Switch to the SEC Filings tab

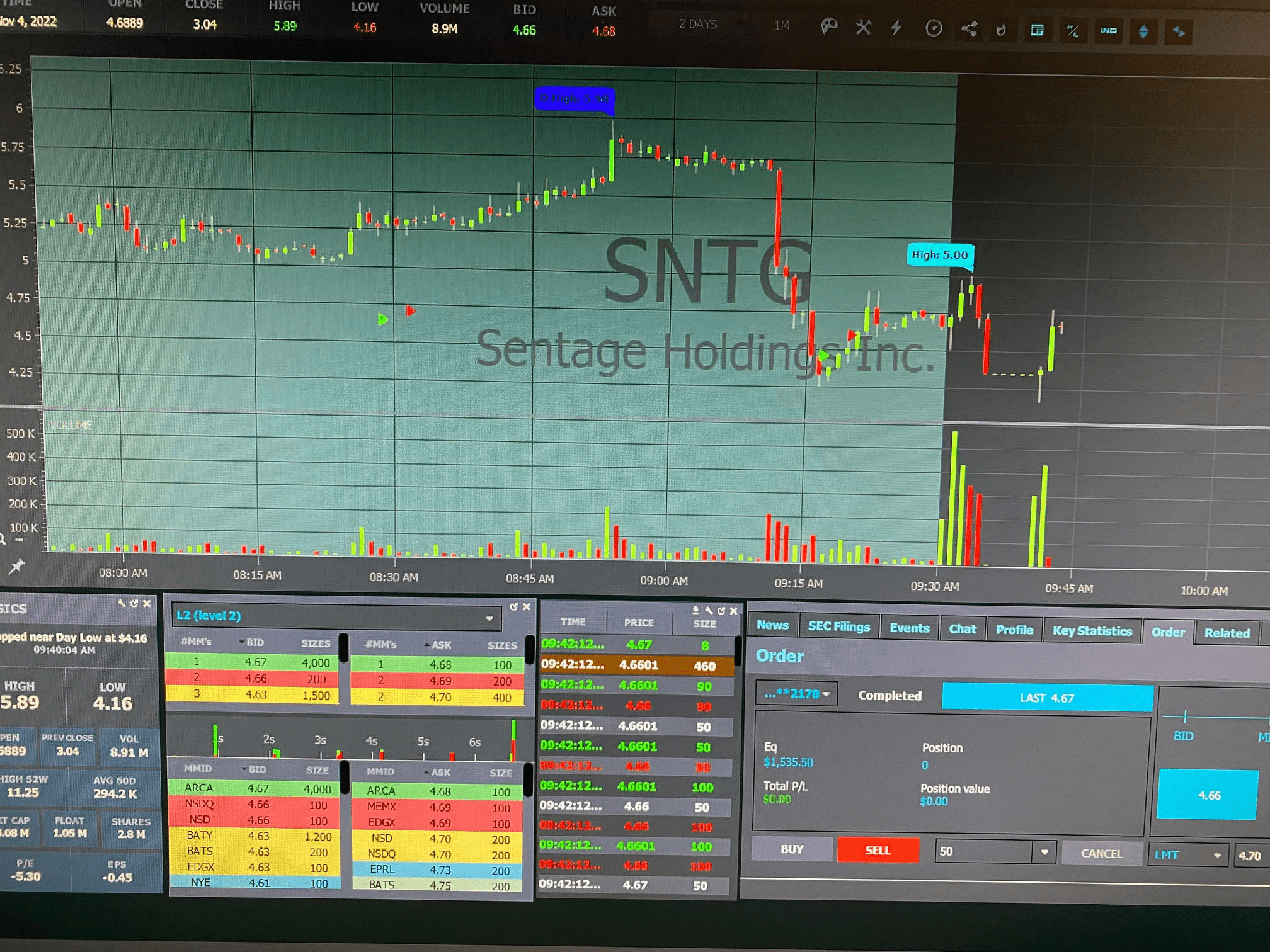pos(838,626)
